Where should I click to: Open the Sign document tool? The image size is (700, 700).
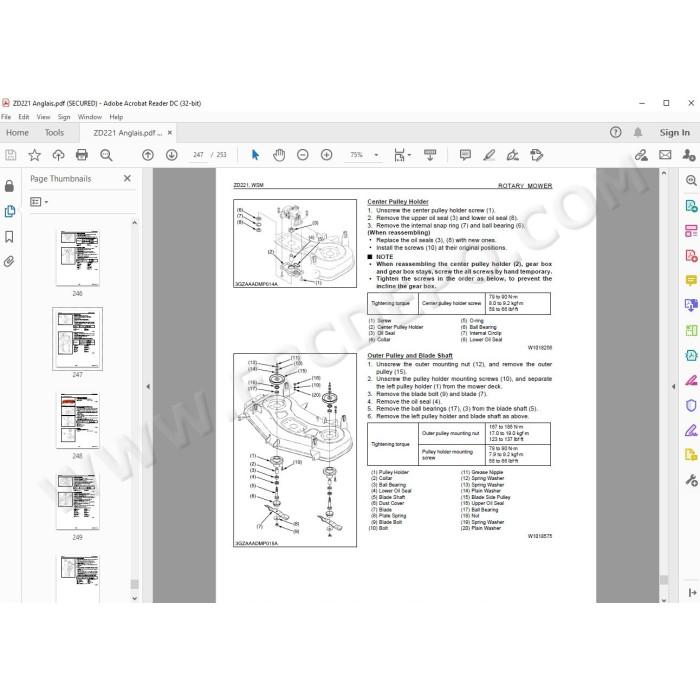513,155
